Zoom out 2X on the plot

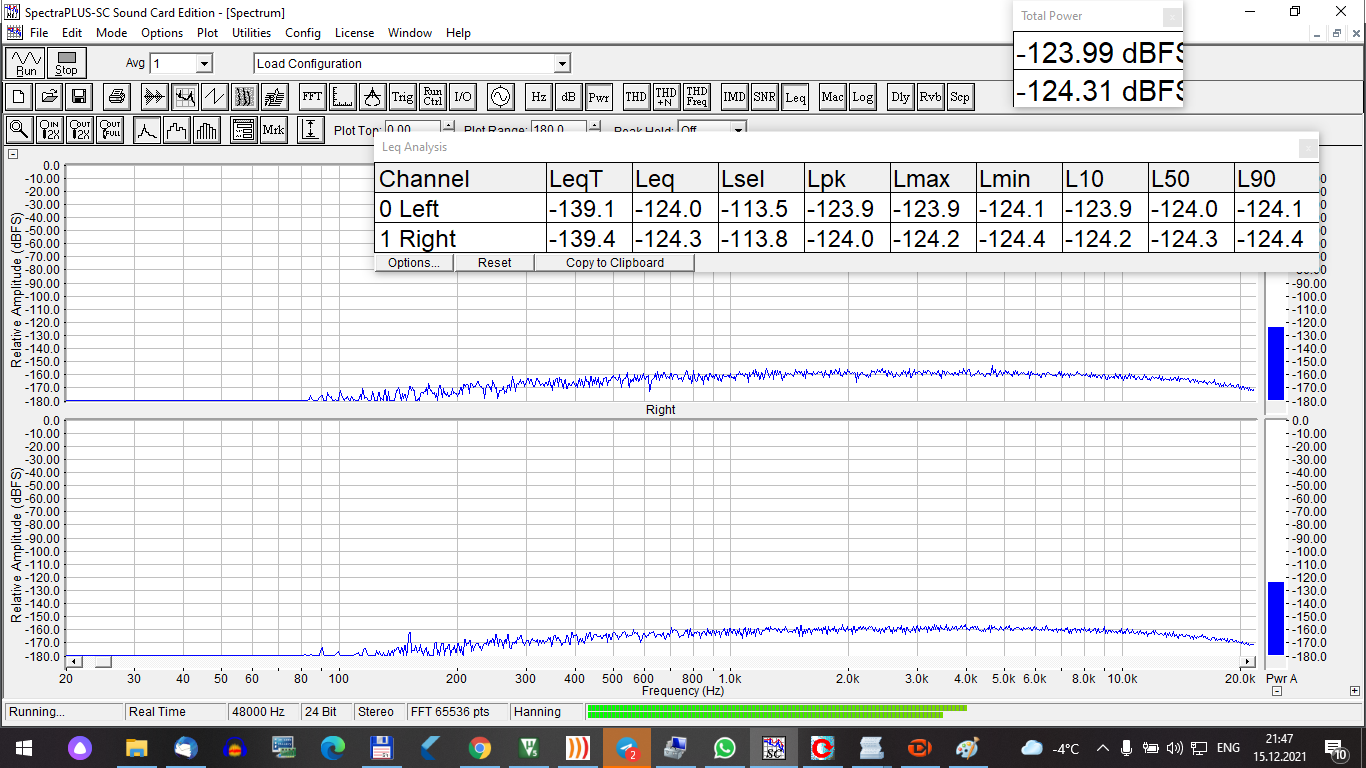point(80,130)
